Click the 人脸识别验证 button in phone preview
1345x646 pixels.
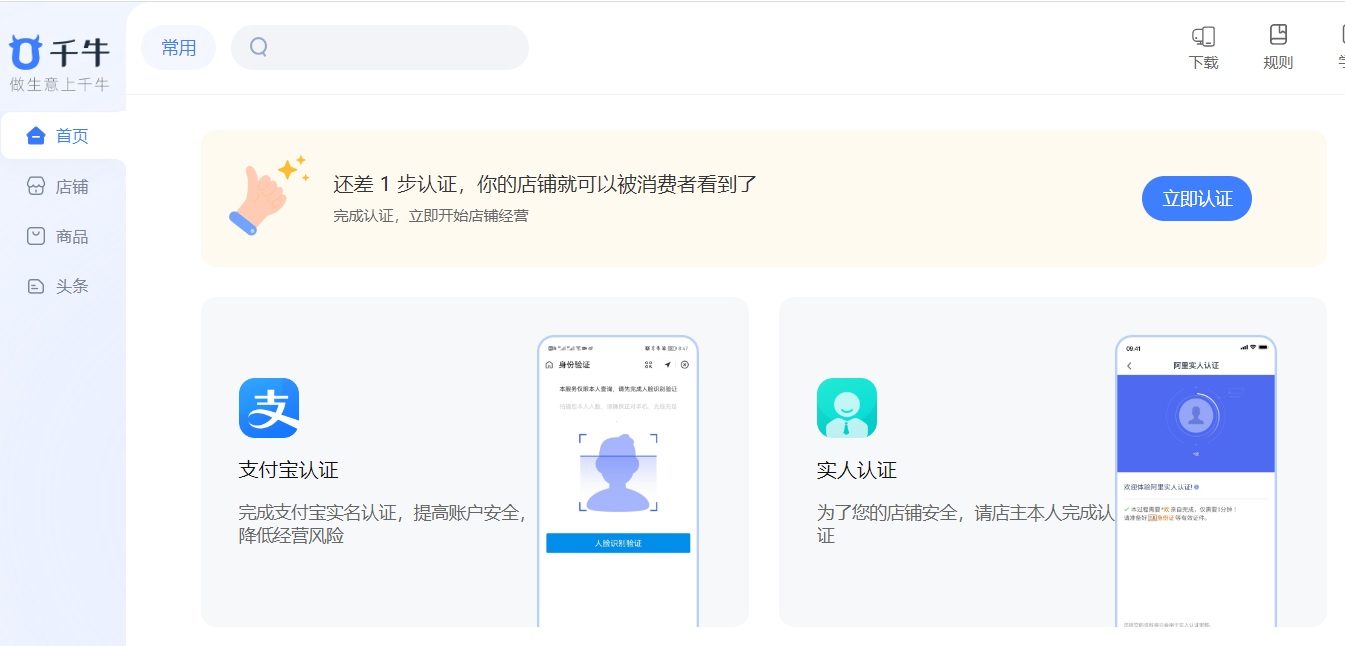click(x=618, y=543)
